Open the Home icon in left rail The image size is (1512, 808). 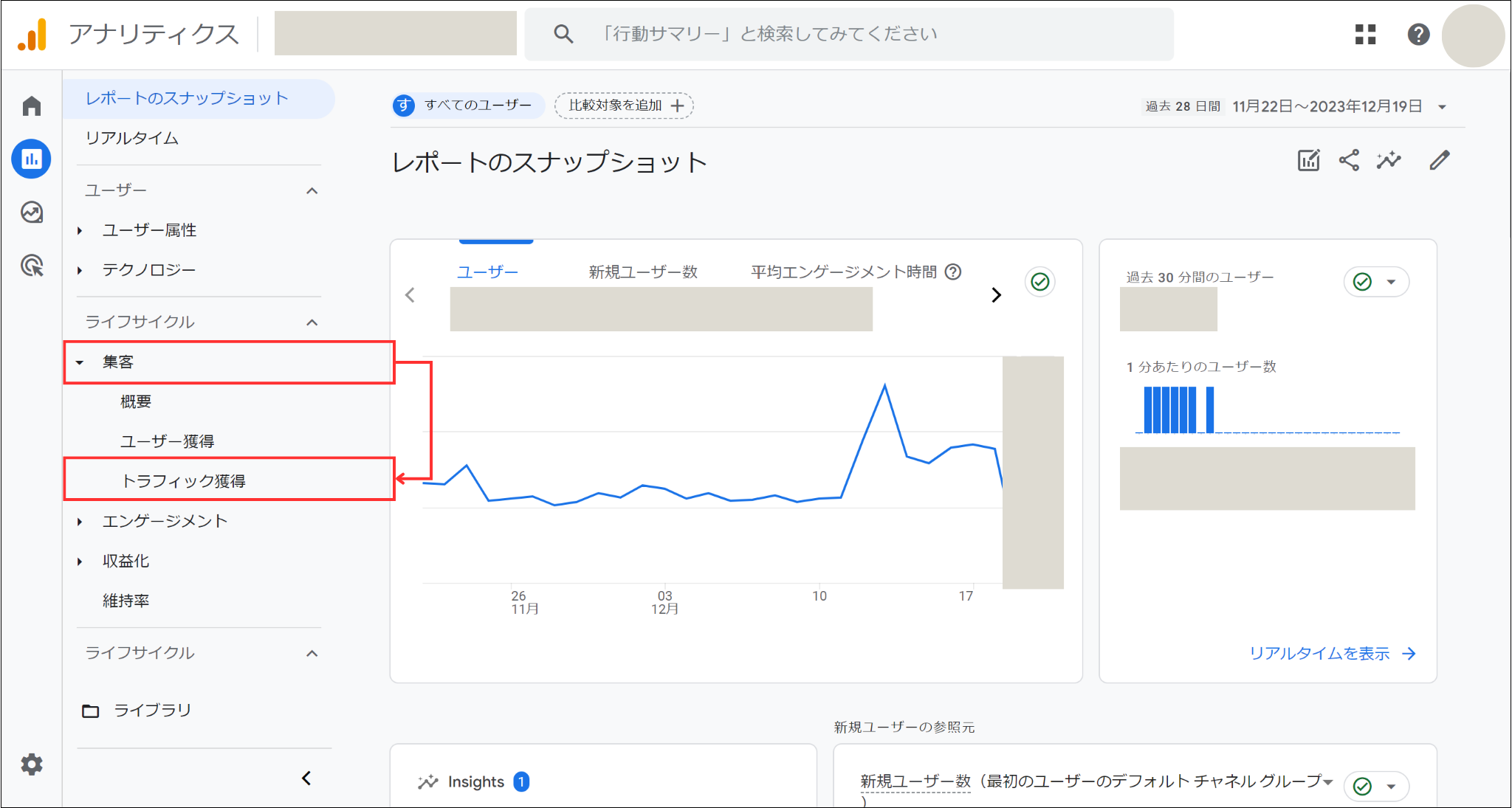(x=32, y=106)
